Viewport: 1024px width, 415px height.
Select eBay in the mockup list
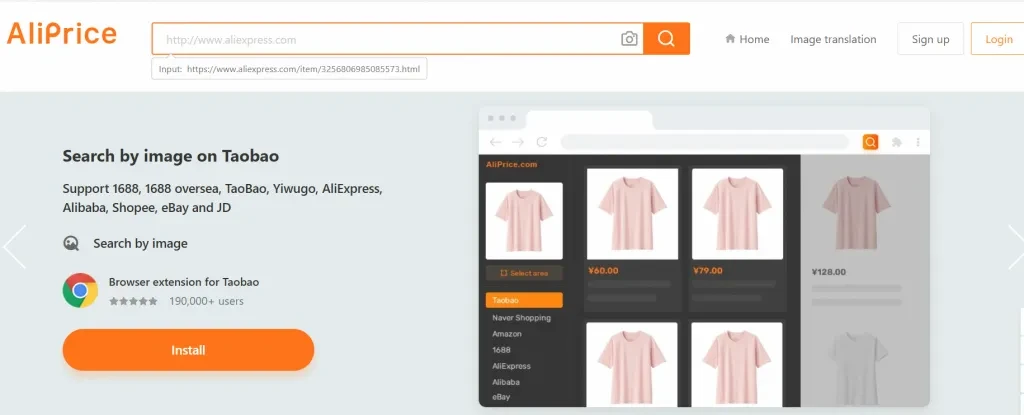501,397
